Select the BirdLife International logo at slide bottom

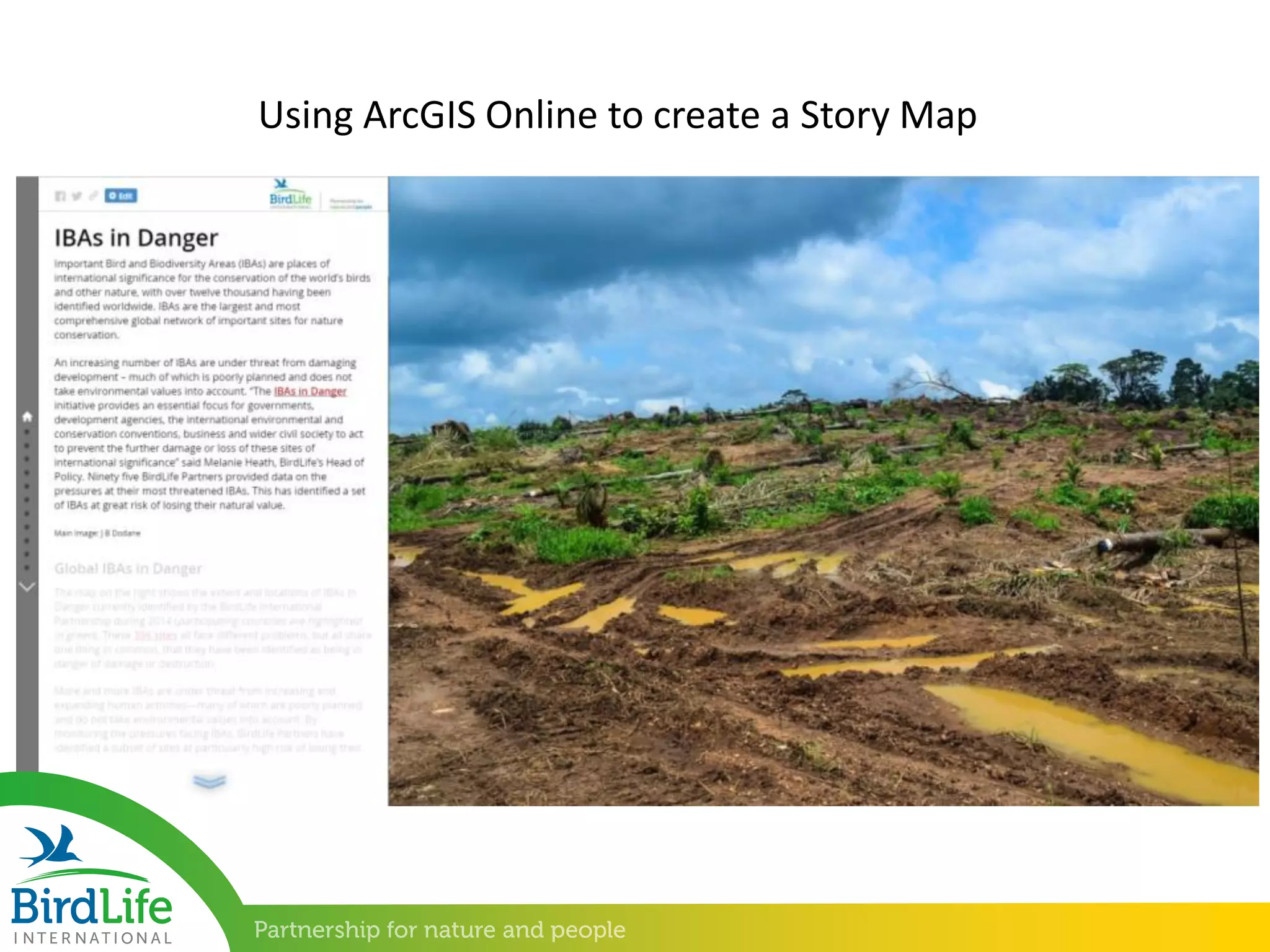(92, 885)
